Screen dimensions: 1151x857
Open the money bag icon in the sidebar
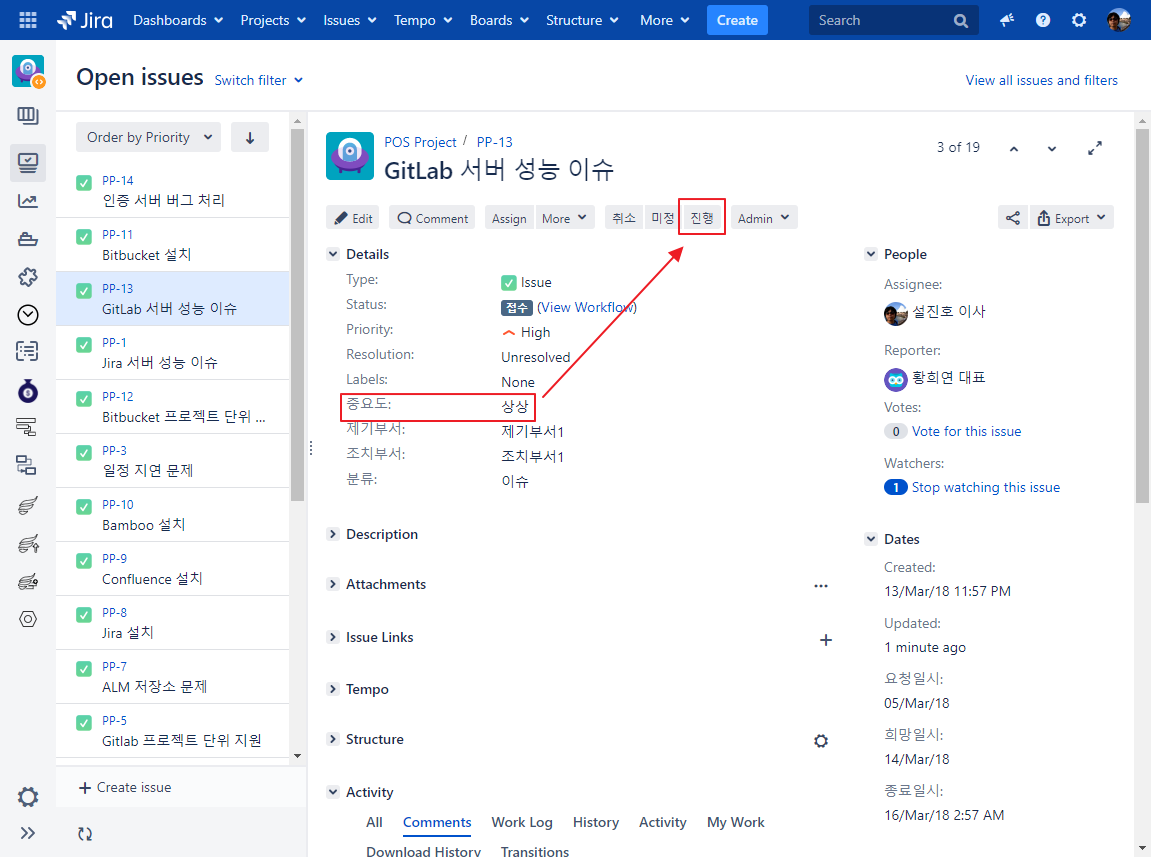pos(28,391)
